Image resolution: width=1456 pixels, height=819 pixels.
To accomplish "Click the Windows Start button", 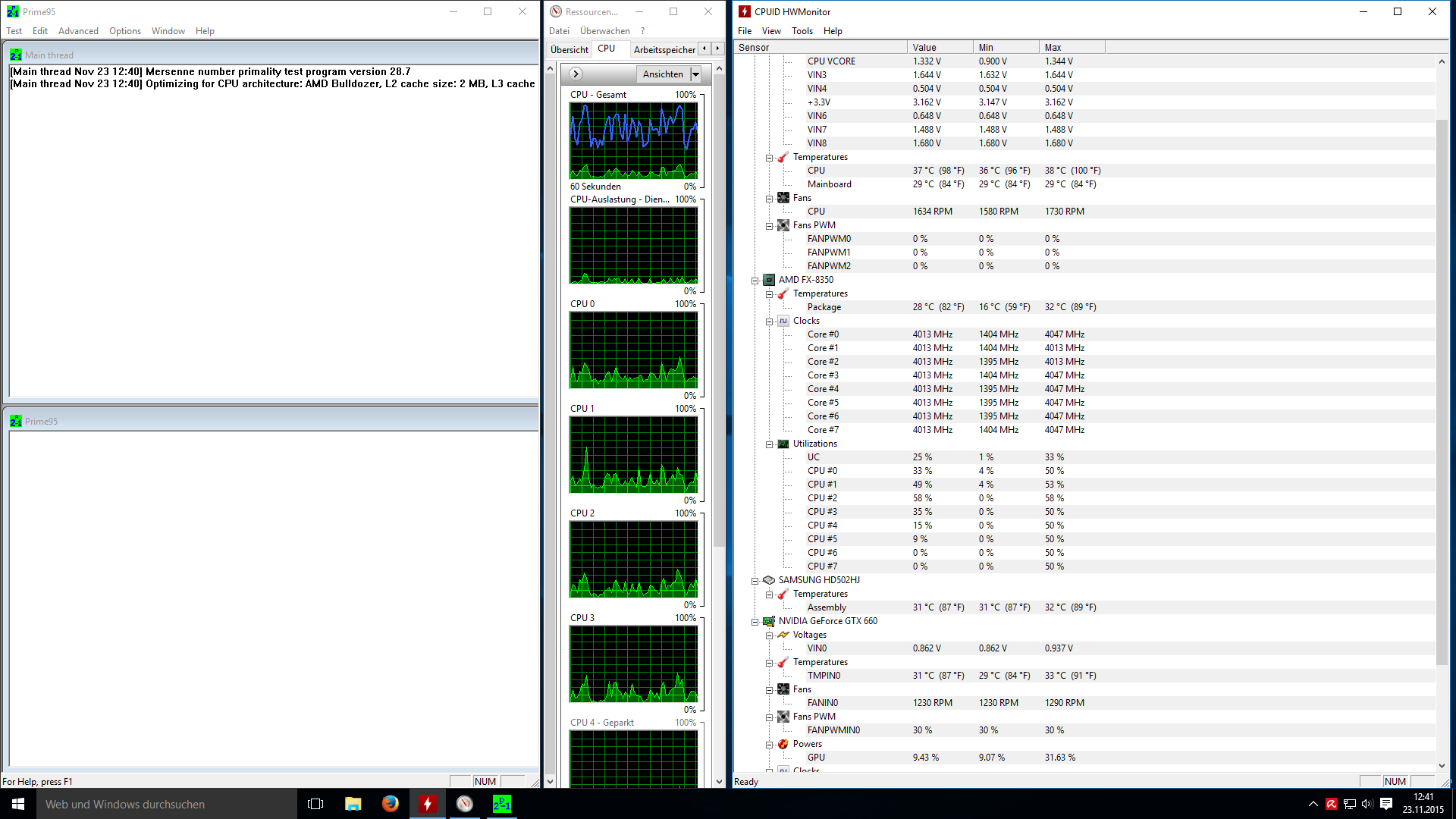I will [18, 804].
